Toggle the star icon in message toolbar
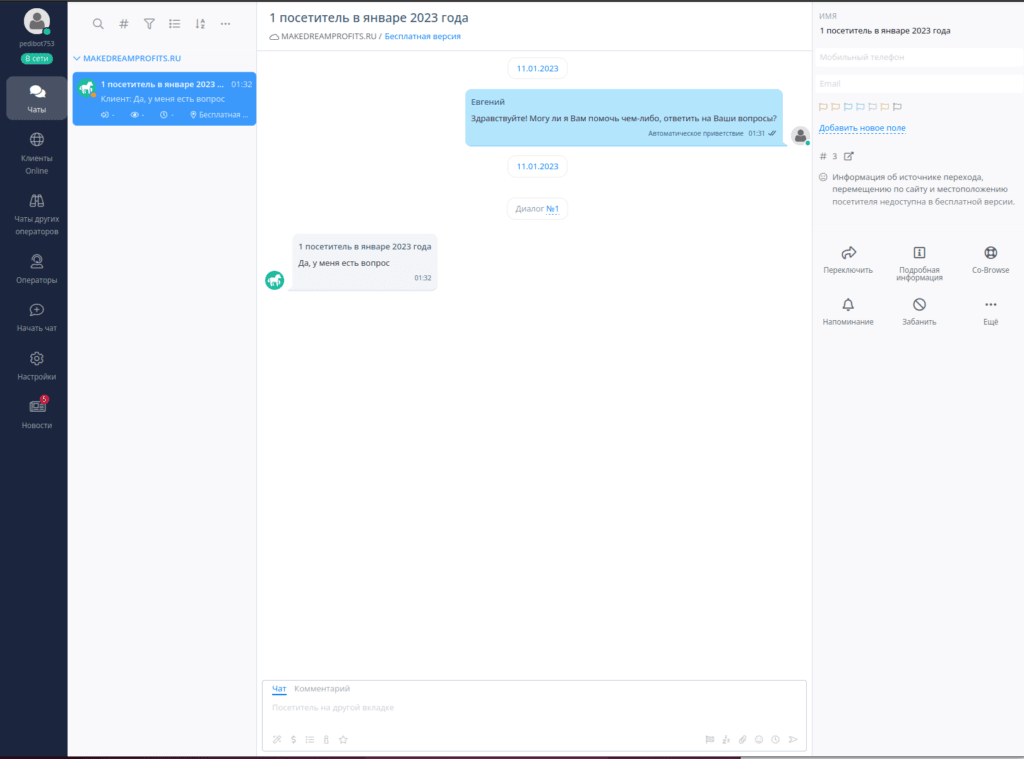Image resolution: width=1024 pixels, height=759 pixels. (343, 740)
